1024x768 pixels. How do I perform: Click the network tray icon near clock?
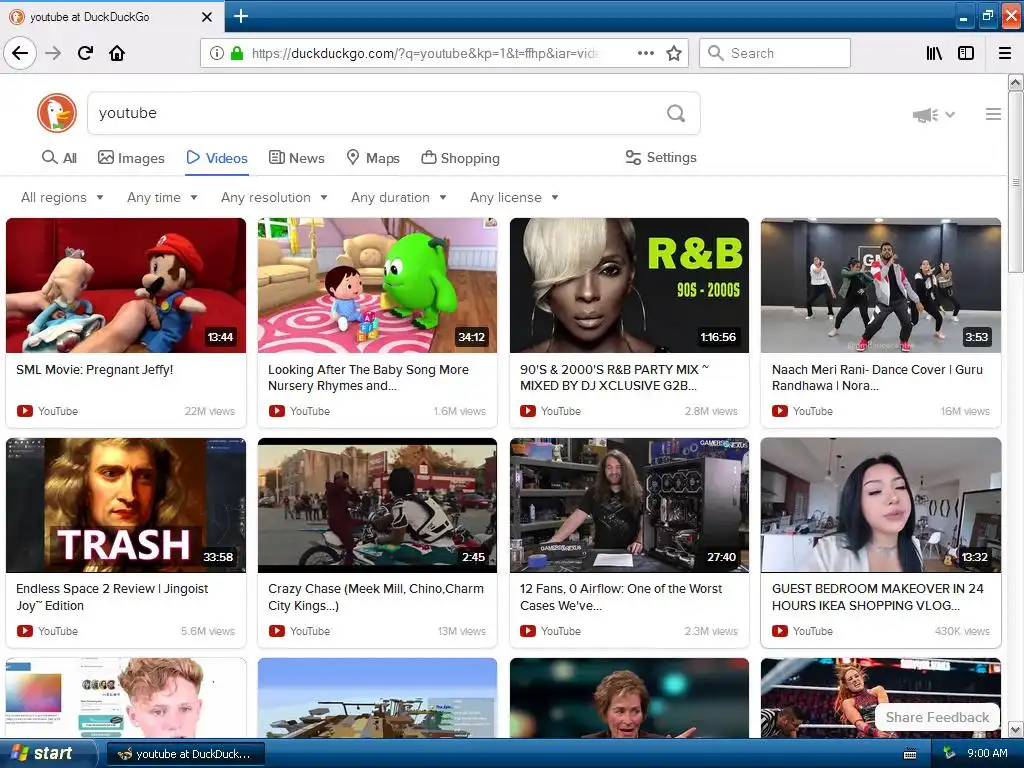pos(949,754)
